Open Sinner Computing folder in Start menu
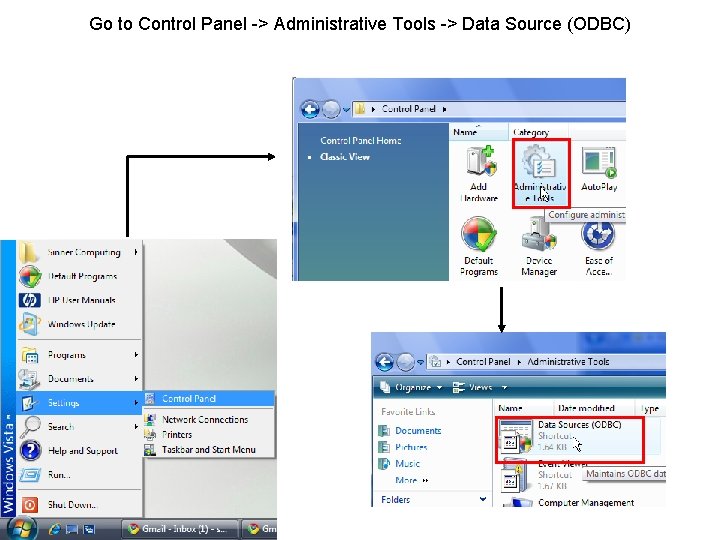Viewport: 720px width, 540px height. pyautogui.click(x=80, y=252)
